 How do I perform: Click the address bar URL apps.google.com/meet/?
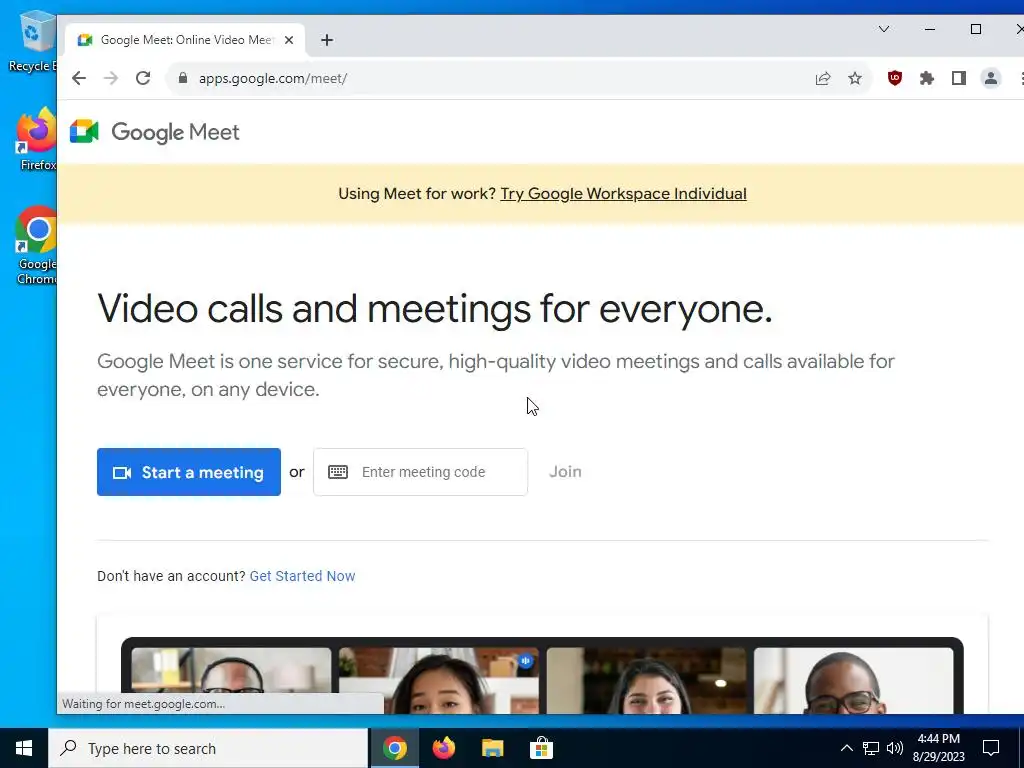[x=273, y=78]
